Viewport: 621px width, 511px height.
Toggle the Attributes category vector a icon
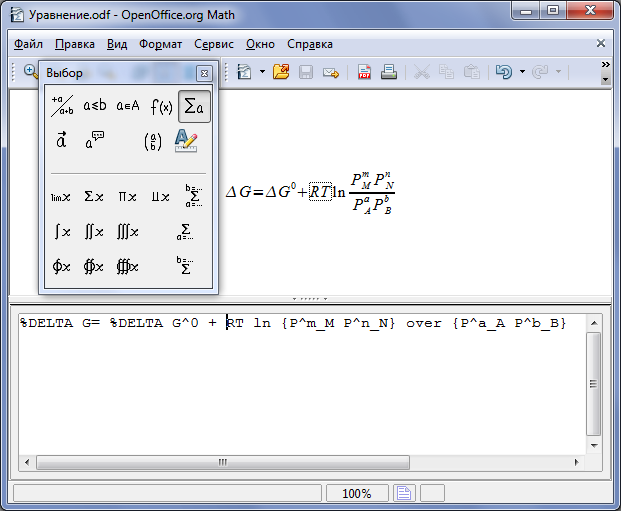point(61,141)
